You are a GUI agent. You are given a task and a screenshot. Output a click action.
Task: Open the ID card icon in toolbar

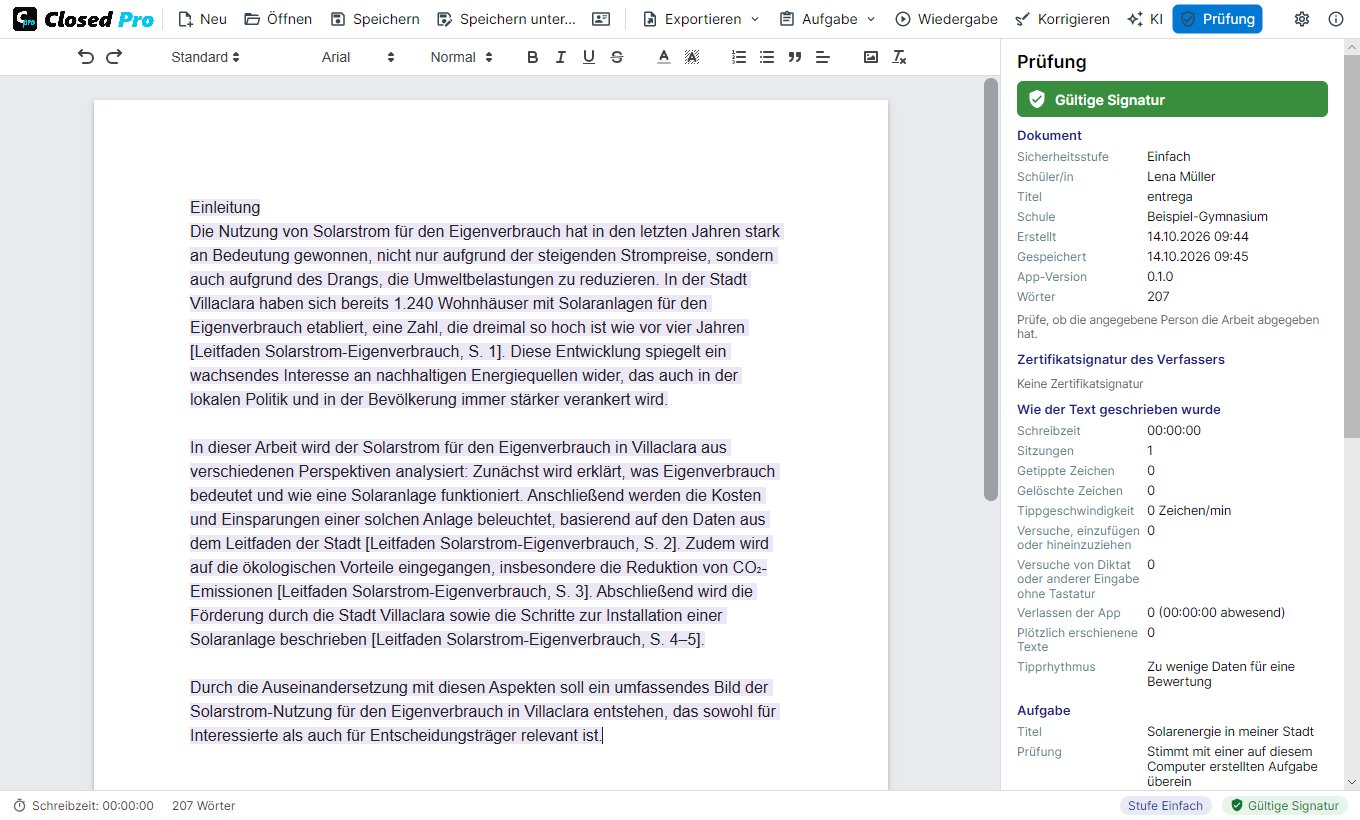coord(600,19)
